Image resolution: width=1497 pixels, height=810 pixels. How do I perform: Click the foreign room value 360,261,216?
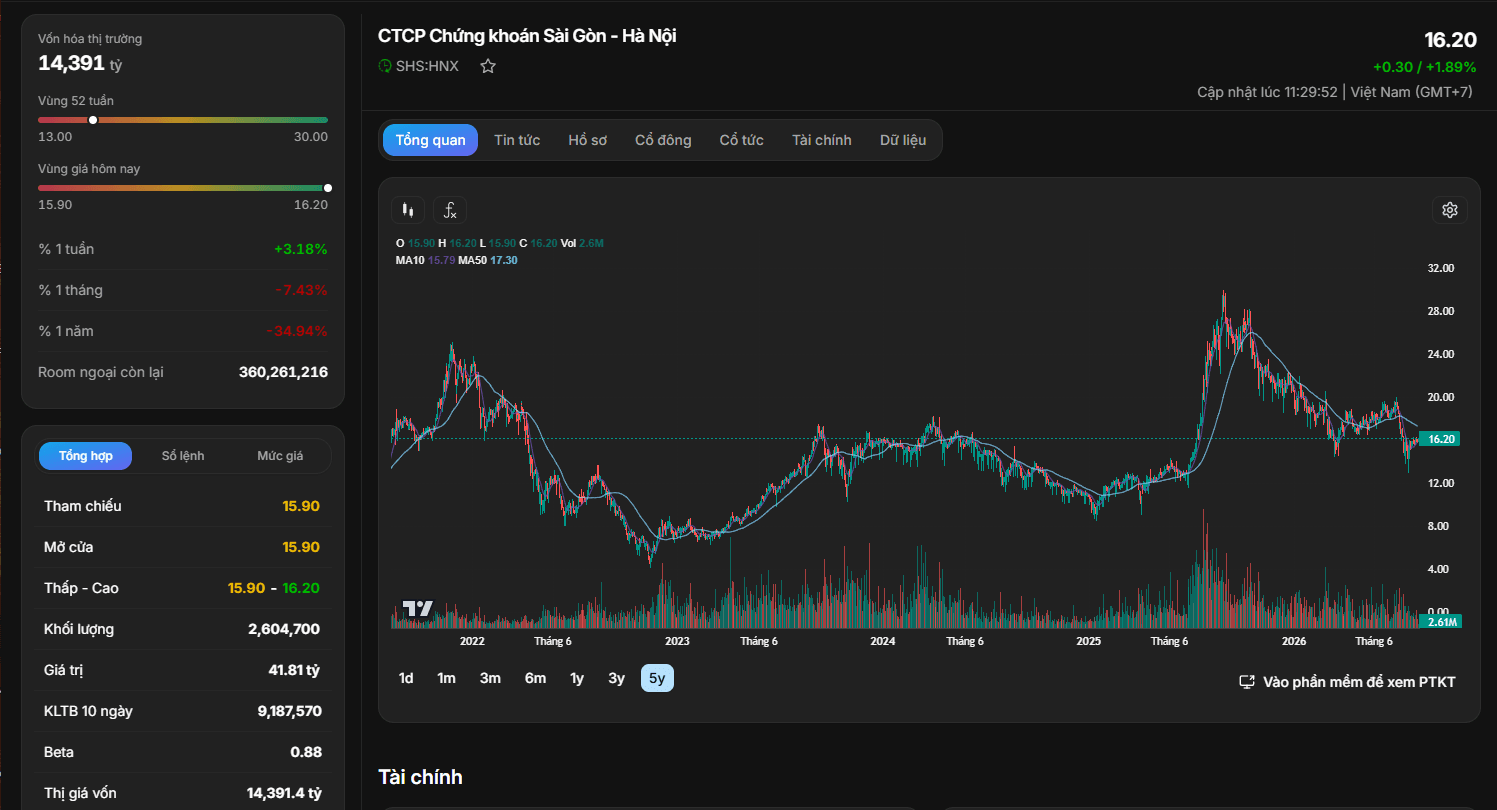point(283,372)
